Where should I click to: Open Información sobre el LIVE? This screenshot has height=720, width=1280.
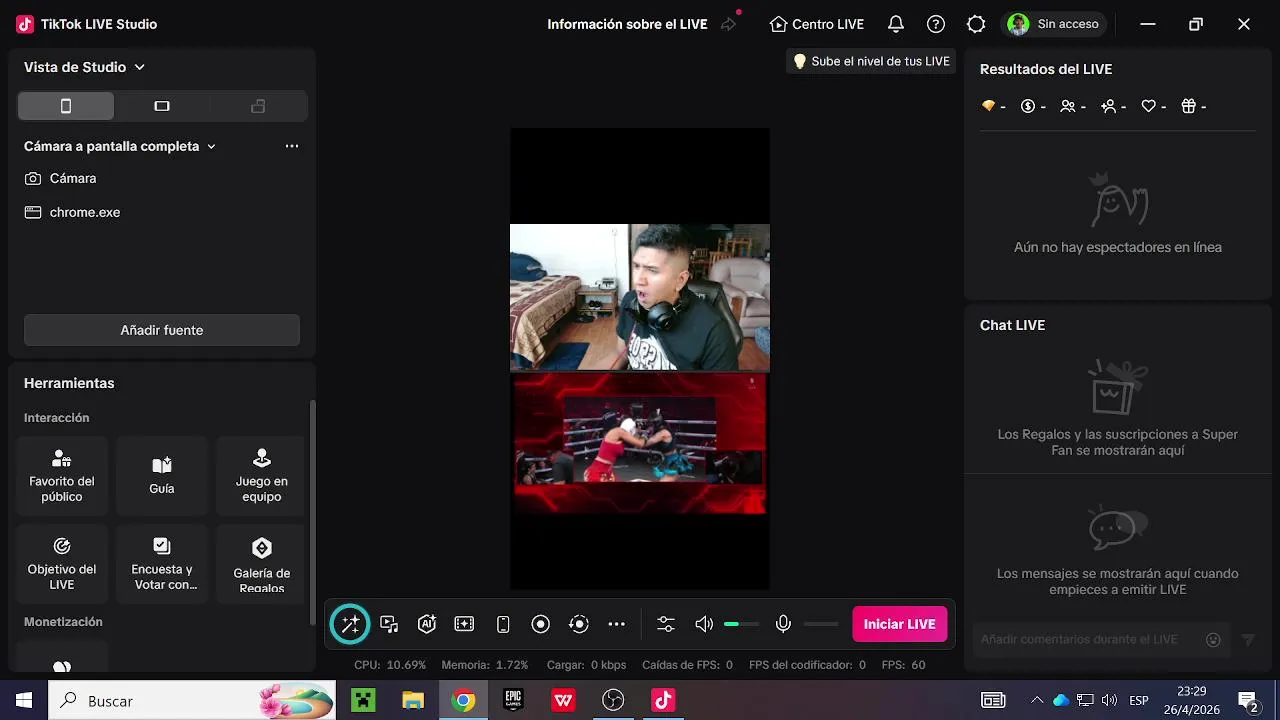pyautogui.click(x=627, y=24)
